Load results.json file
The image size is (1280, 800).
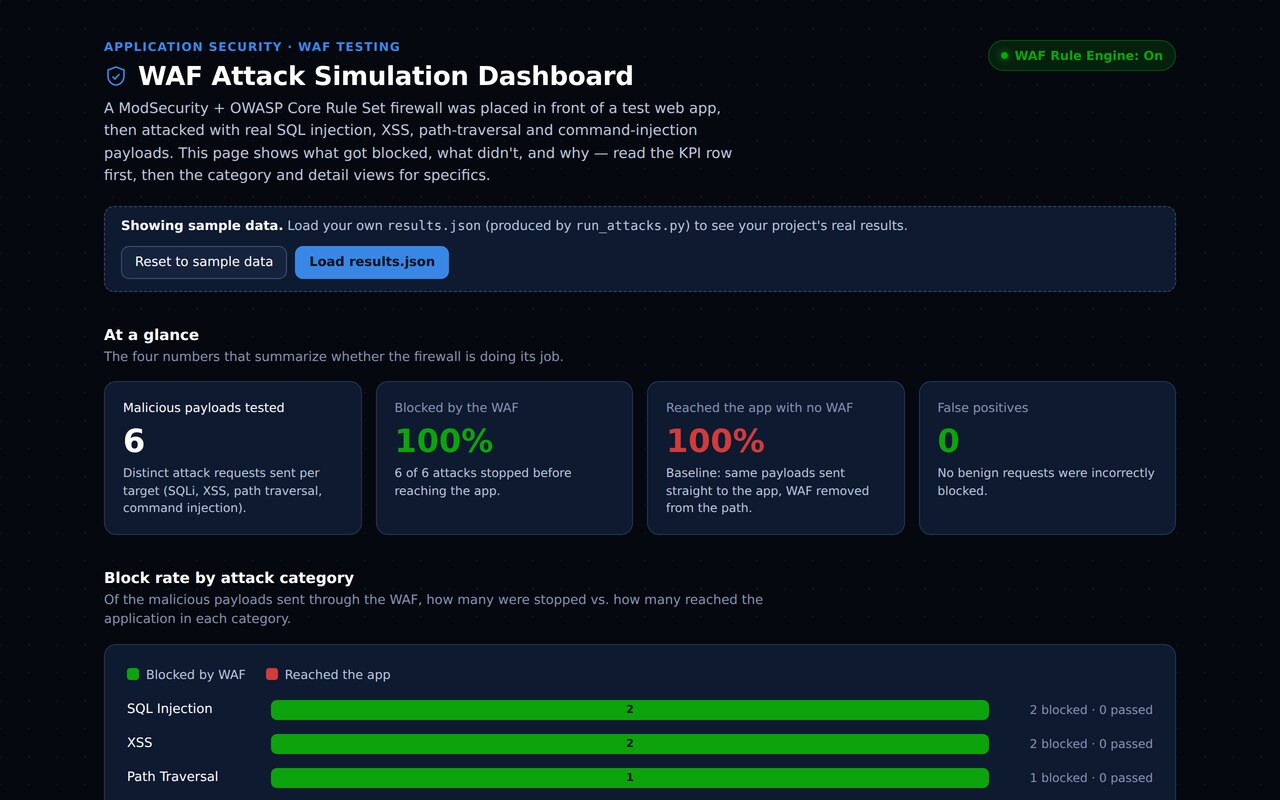click(x=372, y=262)
